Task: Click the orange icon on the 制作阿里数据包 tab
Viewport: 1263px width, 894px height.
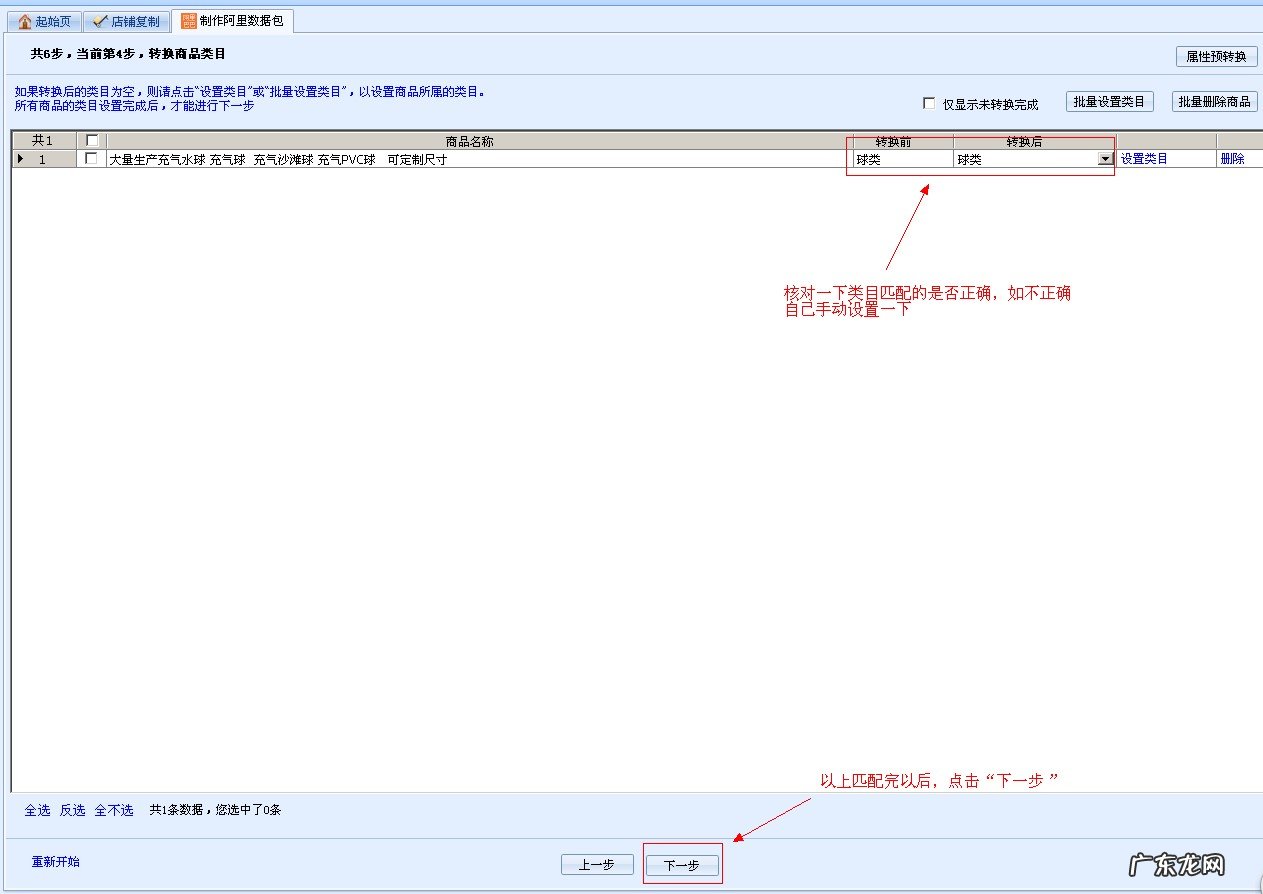Action: point(188,20)
